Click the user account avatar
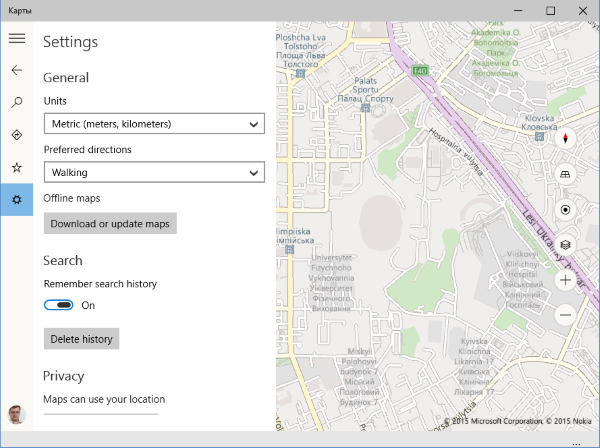Image resolution: width=600 pixels, height=448 pixels. [16, 415]
